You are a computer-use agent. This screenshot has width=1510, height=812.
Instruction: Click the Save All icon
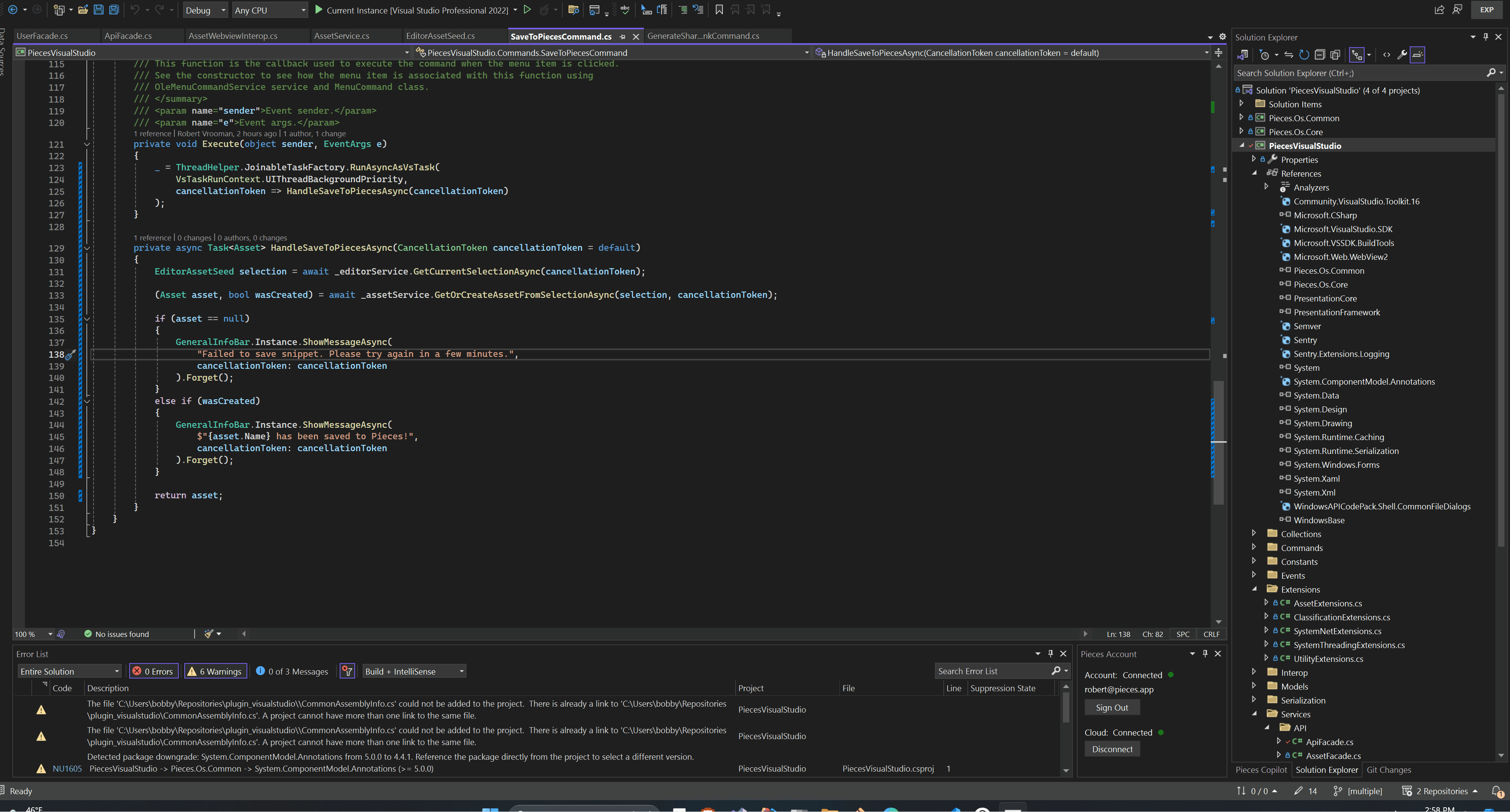(x=114, y=10)
